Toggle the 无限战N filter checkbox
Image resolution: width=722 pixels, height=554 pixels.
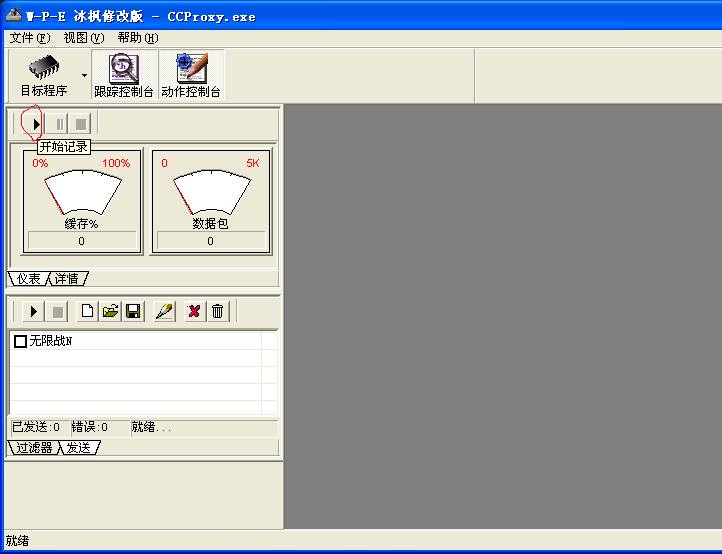[20, 341]
